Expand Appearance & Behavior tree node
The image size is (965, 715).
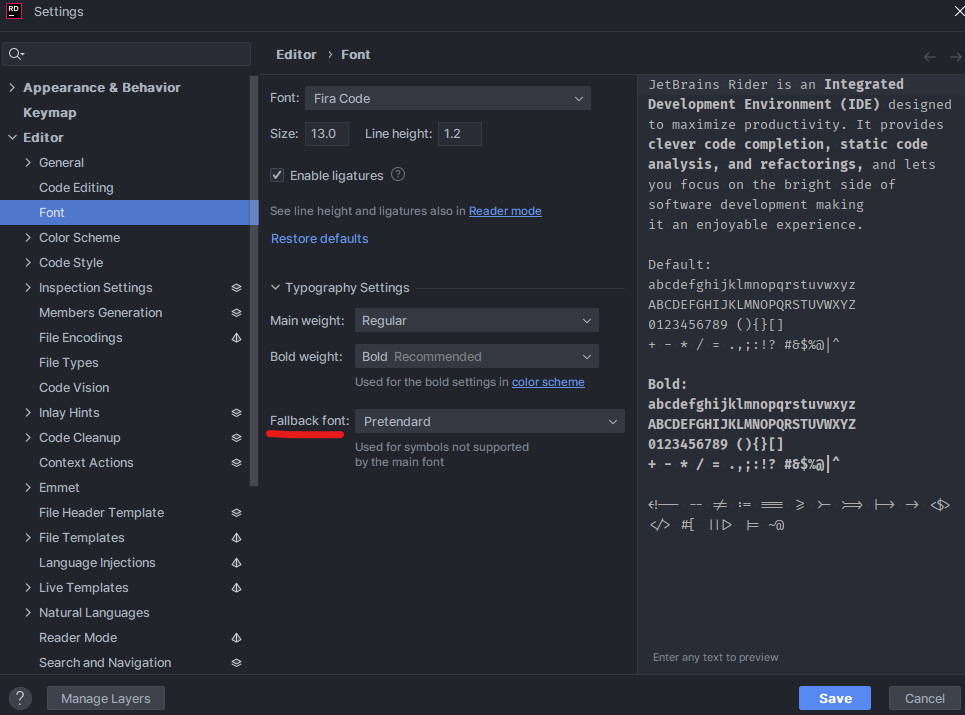pos(12,87)
